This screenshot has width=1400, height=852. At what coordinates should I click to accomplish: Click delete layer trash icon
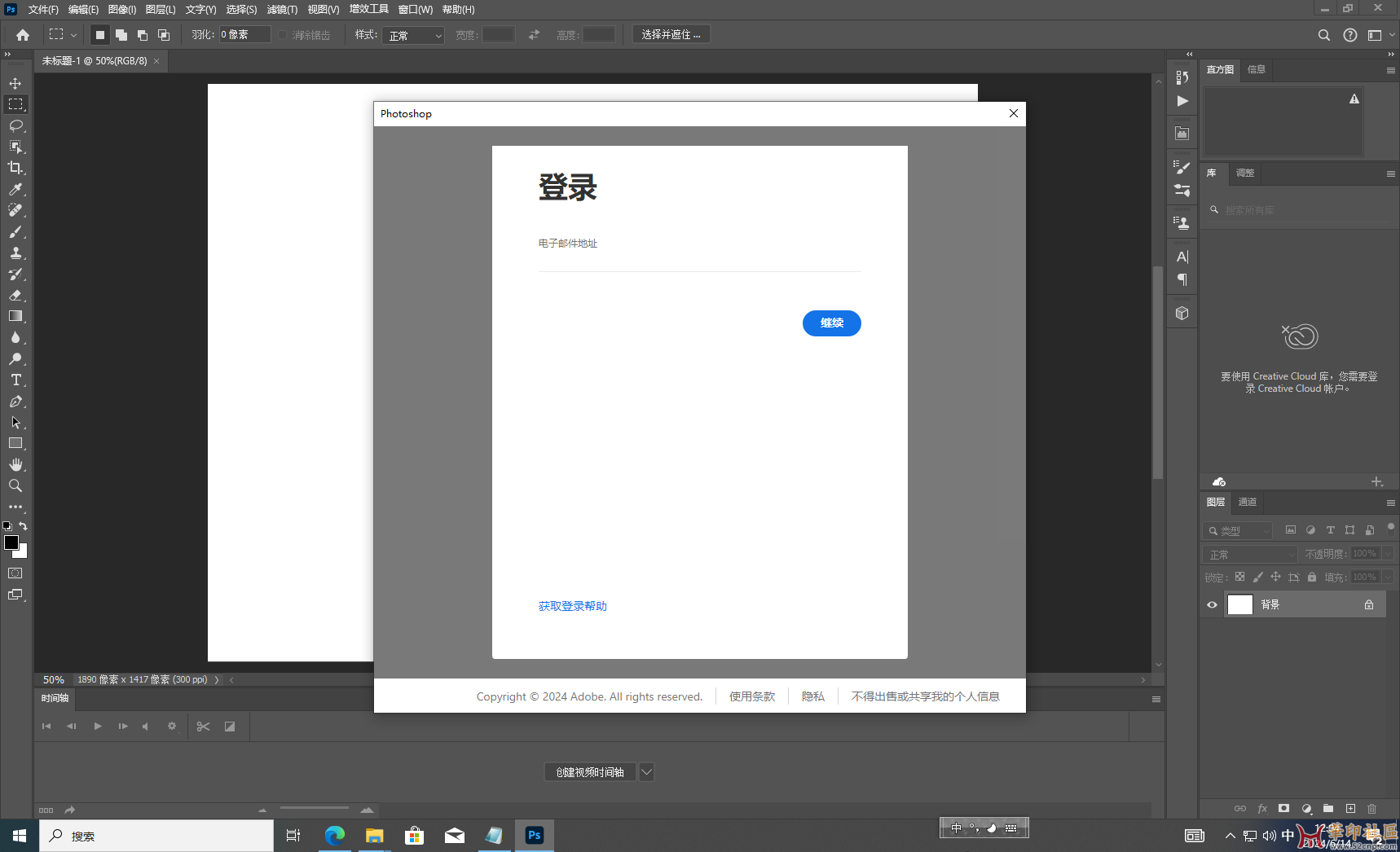[1372, 808]
